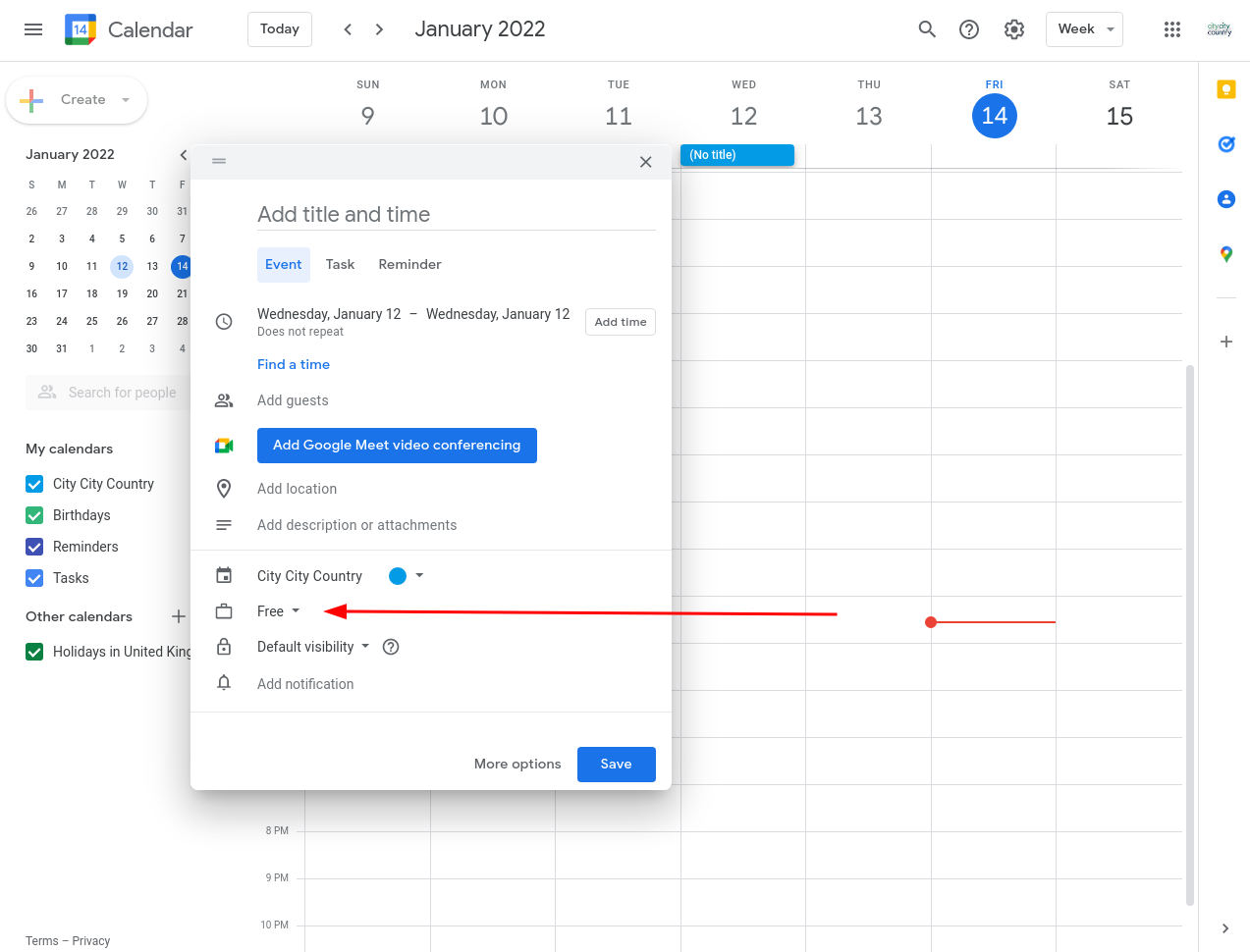Viewport: 1250px width, 952px height.
Task: Click the guests people icon
Action: pyautogui.click(x=224, y=400)
